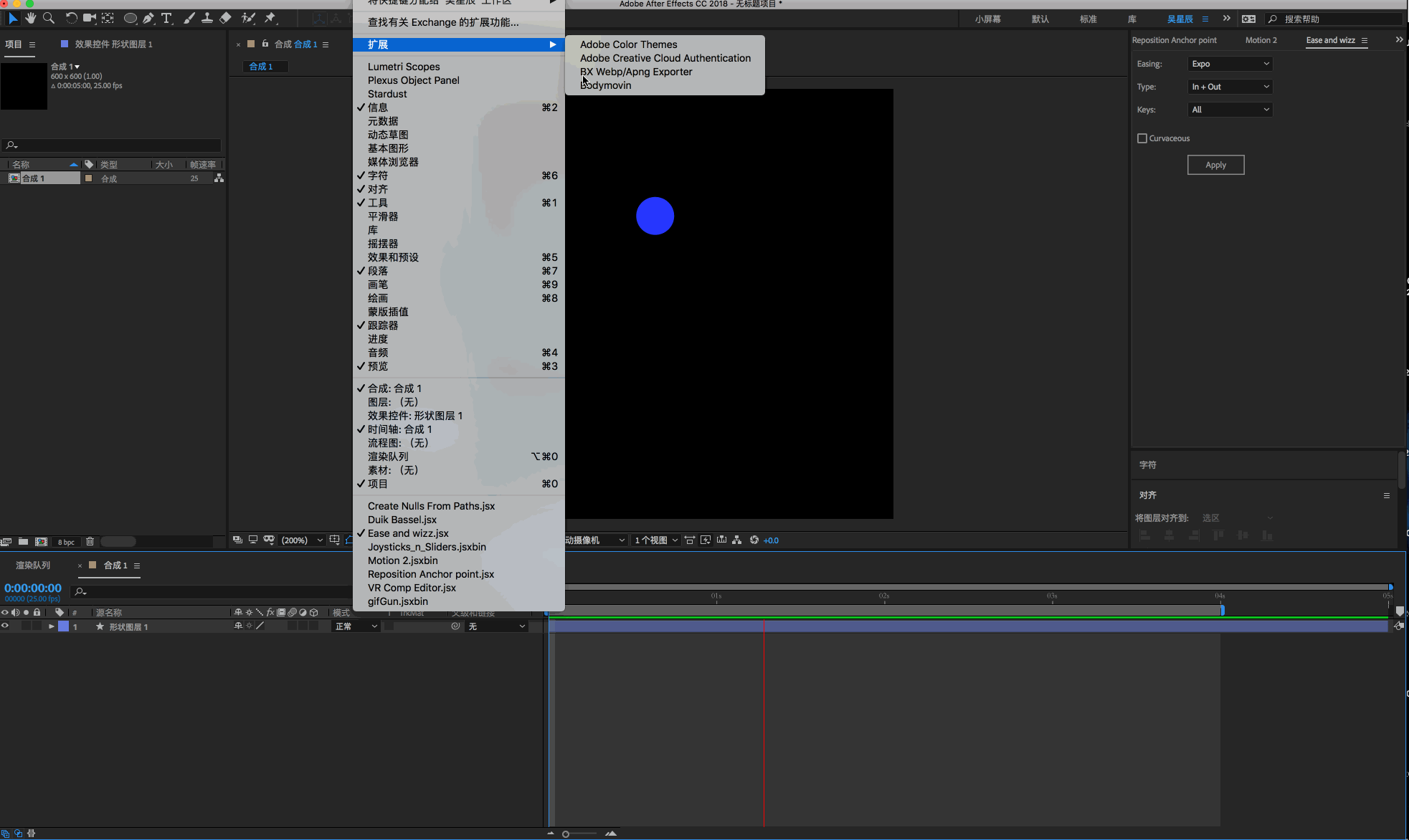
Task: Click the timeline zoom slider
Action: [566, 834]
